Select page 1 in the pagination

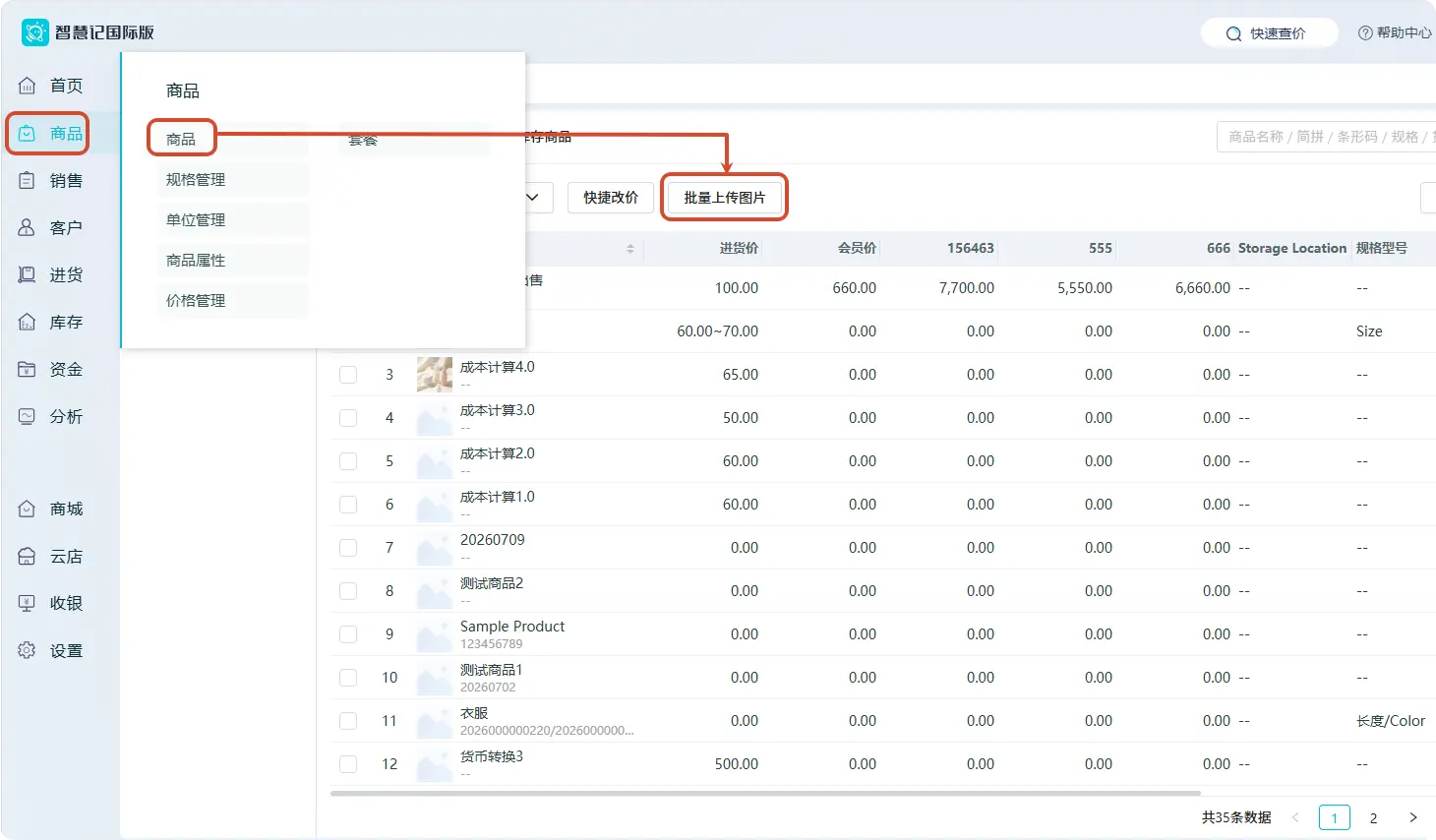click(1335, 817)
